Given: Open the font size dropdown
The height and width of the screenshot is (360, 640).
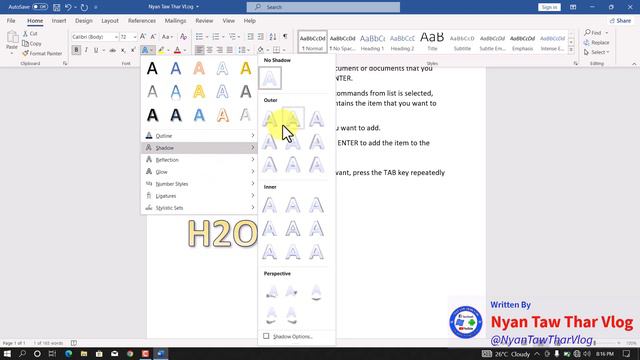Looking at the screenshot, I should 135,37.
